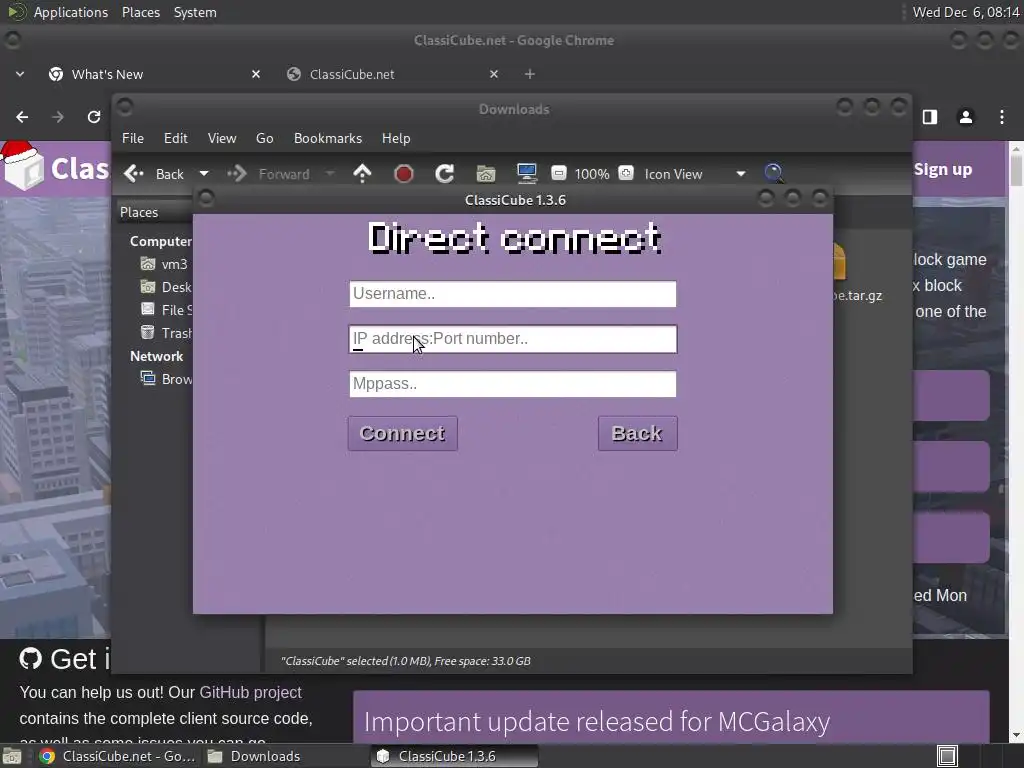Viewport: 1024px width, 768px height.
Task: Switch to ClassiCube.net Chrome taskbar entry
Action: [116, 756]
